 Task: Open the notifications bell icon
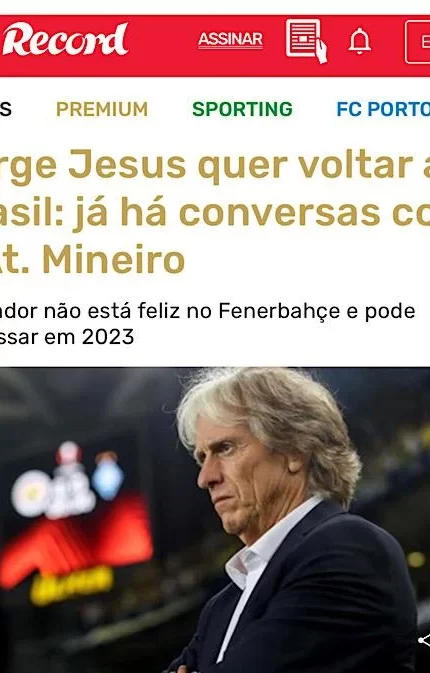pyautogui.click(x=359, y=41)
